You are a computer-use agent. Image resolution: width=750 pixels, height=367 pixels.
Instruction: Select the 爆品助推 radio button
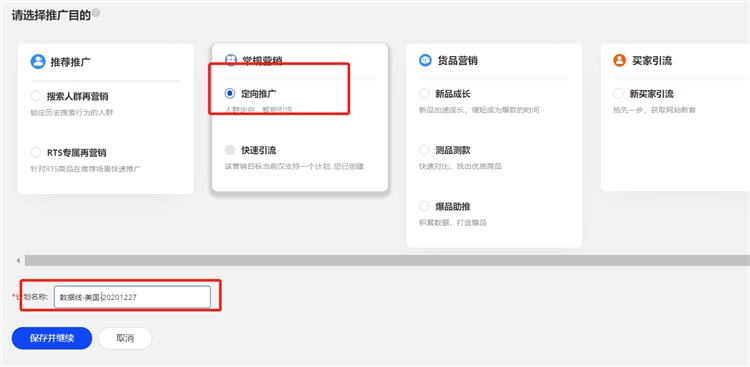424,206
